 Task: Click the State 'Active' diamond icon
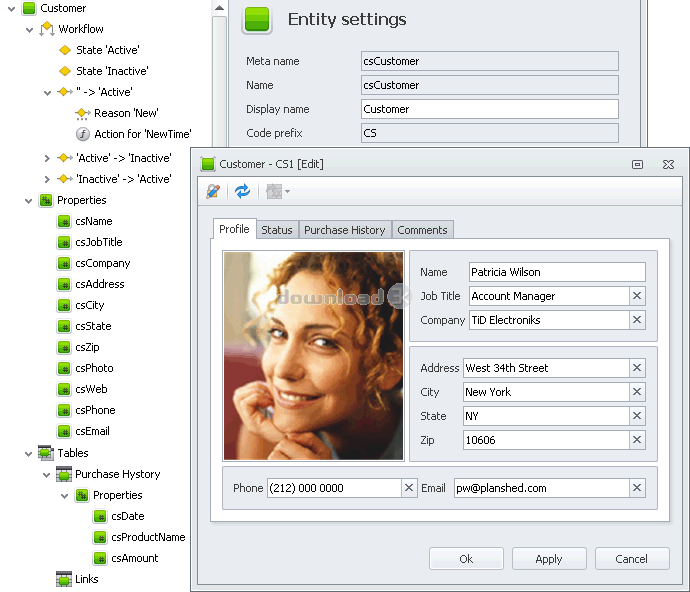pyautogui.click(x=65, y=50)
